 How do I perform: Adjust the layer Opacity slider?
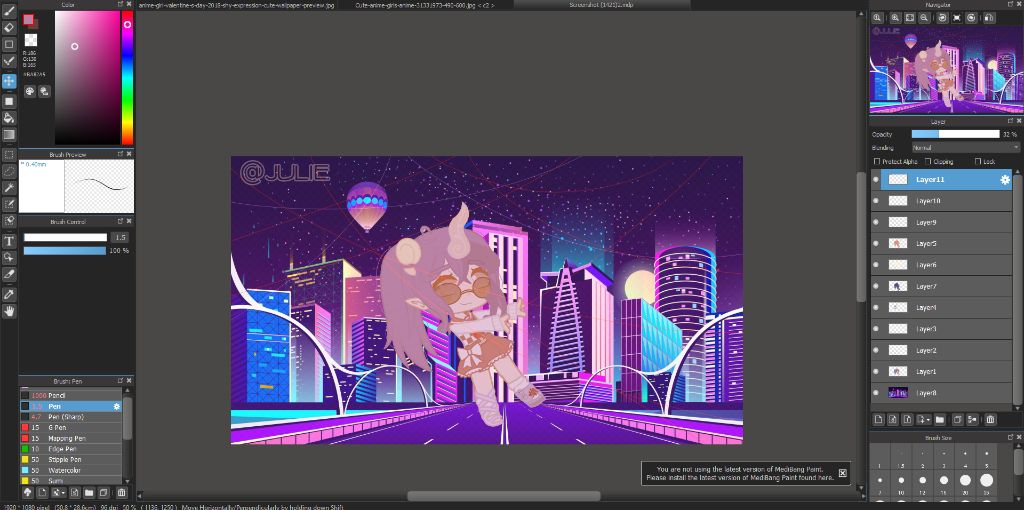tap(955, 134)
